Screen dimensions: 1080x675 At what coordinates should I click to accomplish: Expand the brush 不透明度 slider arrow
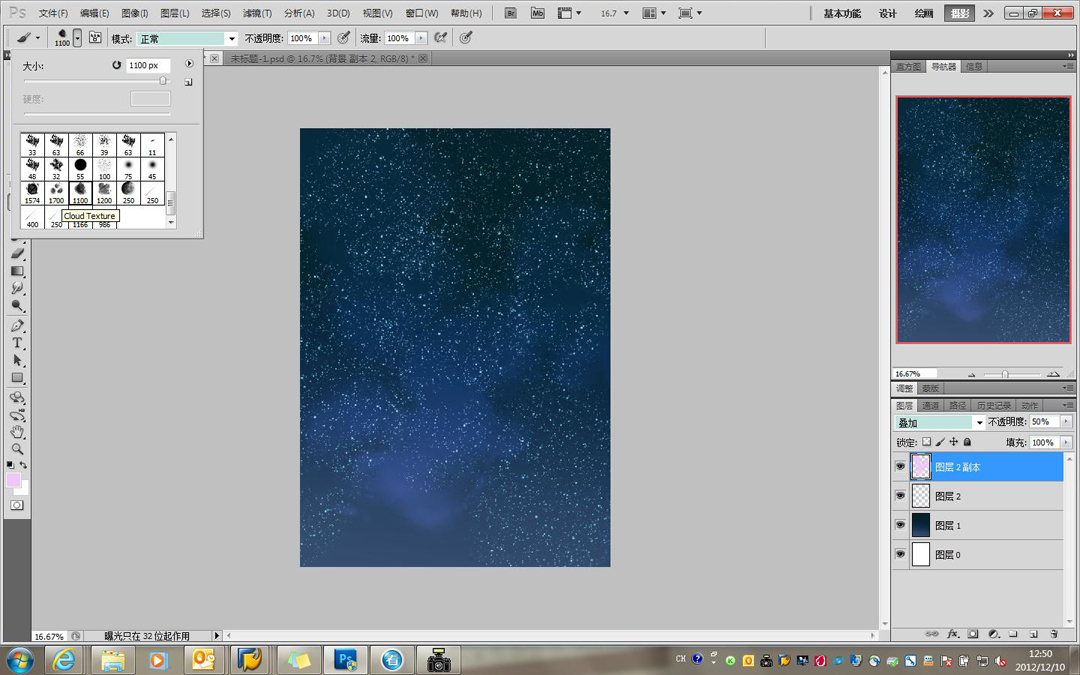[x=324, y=39]
